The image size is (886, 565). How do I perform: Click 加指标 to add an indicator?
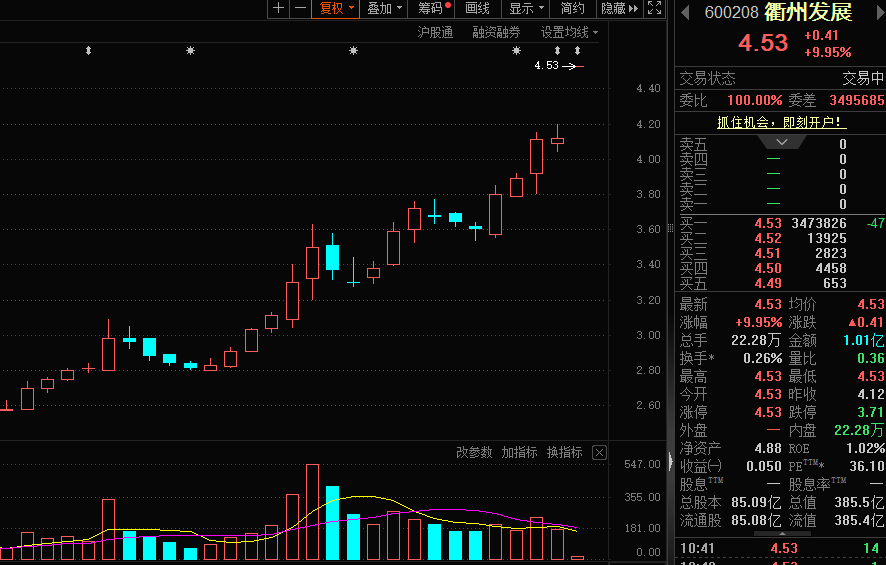519,453
